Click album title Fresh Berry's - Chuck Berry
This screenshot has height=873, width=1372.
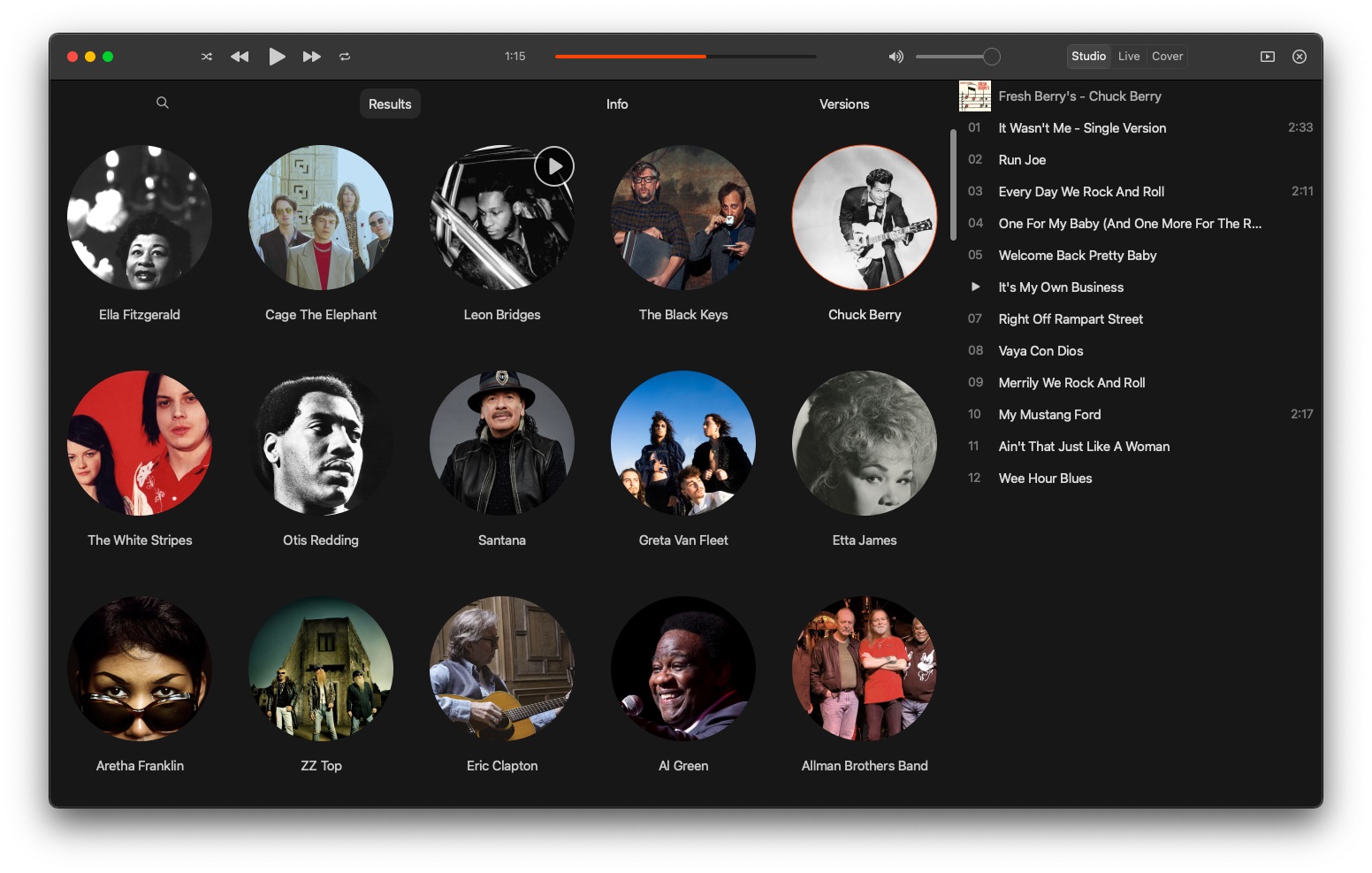click(x=1079, y=96)
